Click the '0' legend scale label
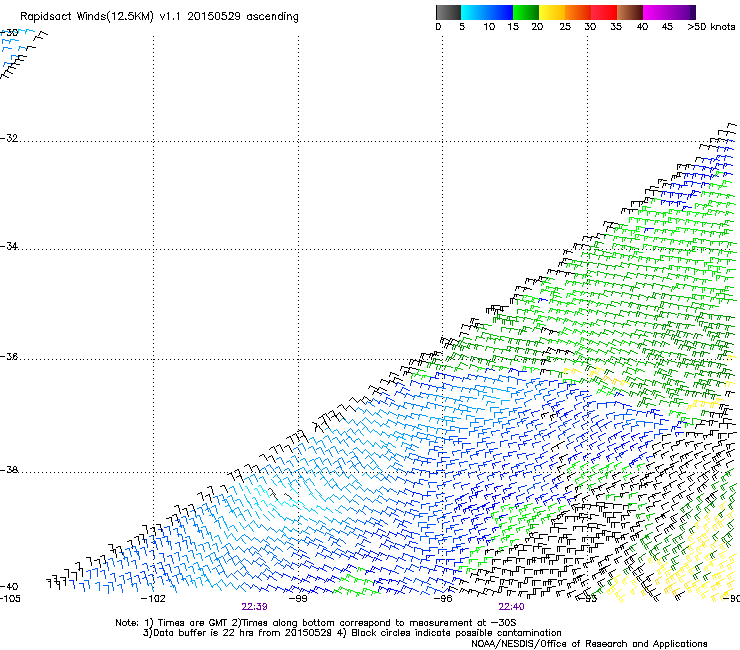740x650 pixels. (x=438, y=27)
